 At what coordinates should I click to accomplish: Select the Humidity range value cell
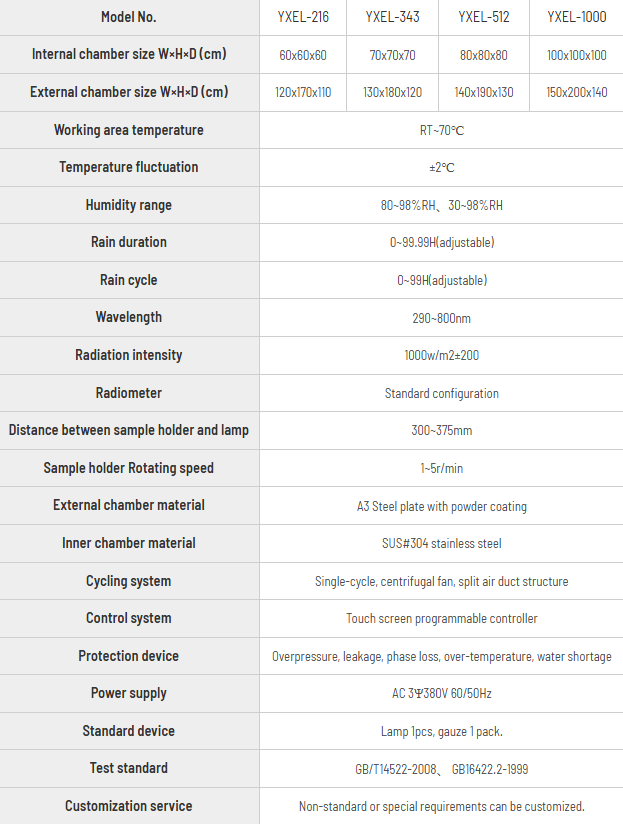click(x=442, y=205)
